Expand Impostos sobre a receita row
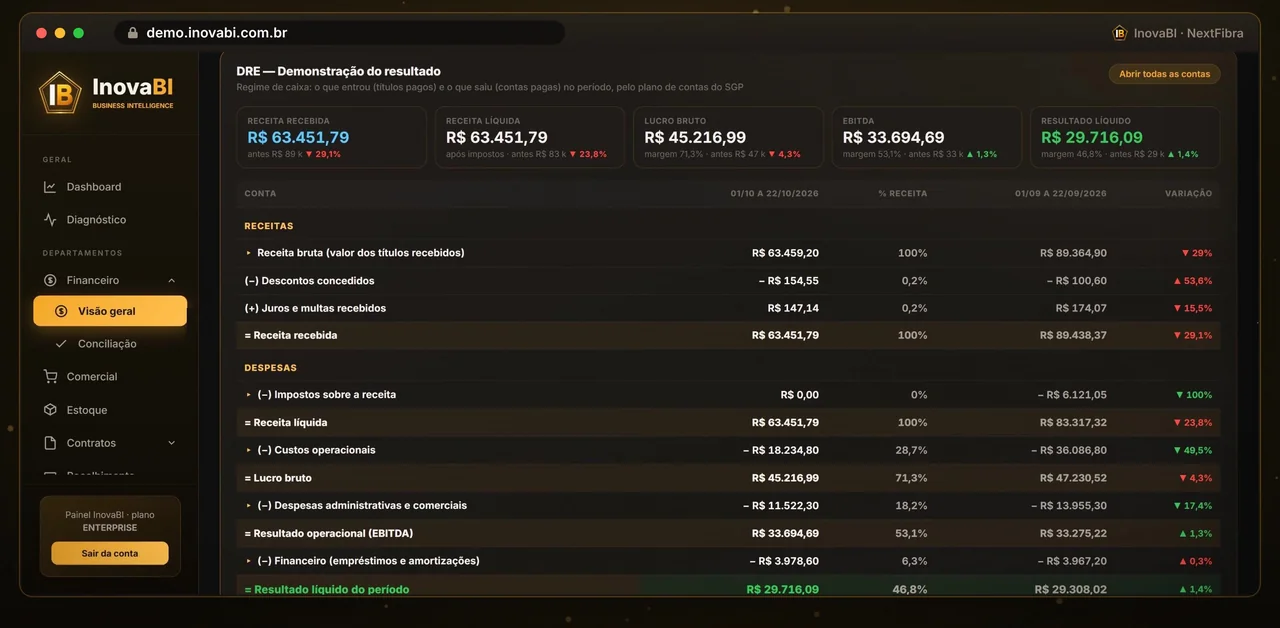 (249, 395)
